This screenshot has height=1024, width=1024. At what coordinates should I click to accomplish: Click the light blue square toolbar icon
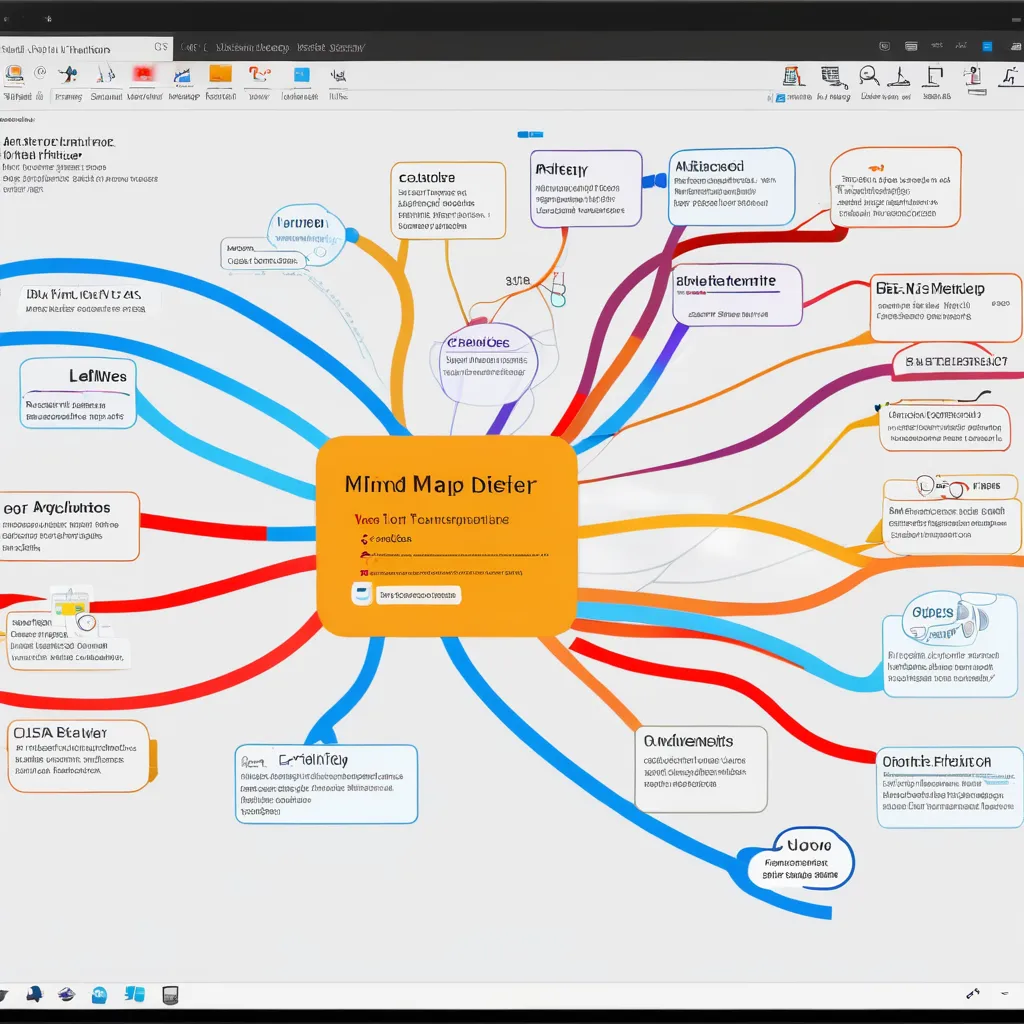[301, 74]
